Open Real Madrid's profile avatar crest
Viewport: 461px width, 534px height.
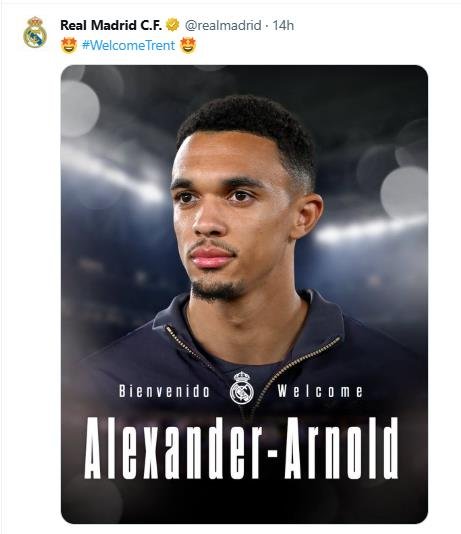point(35,32)
